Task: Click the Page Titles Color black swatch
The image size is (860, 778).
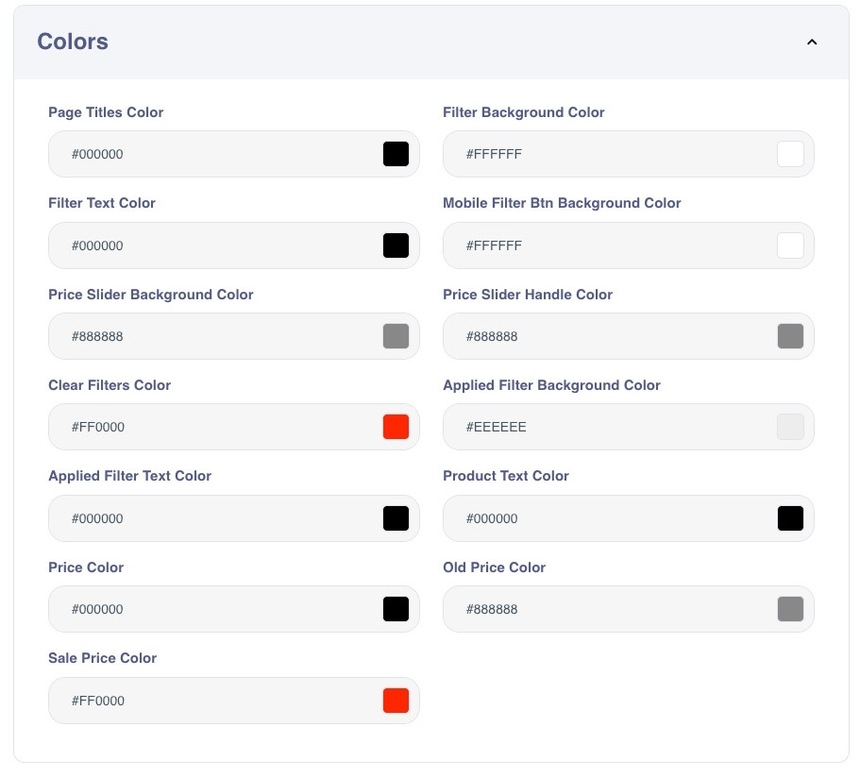Action: click(396, 154)
